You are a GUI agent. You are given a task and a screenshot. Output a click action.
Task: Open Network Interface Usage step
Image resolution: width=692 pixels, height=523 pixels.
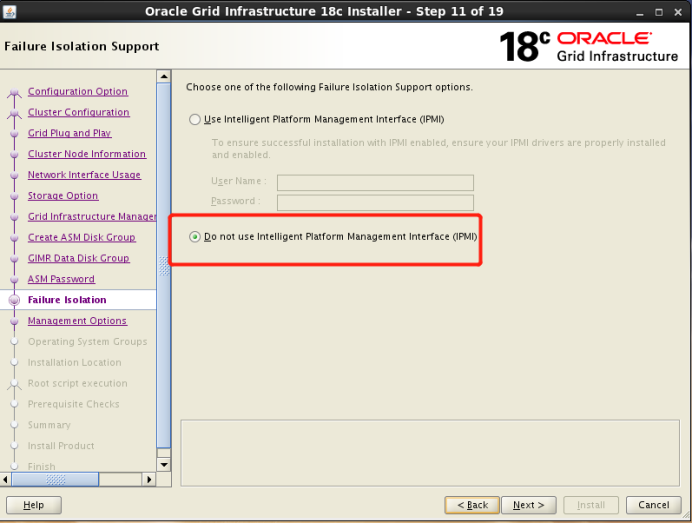(x=84, y=175)
